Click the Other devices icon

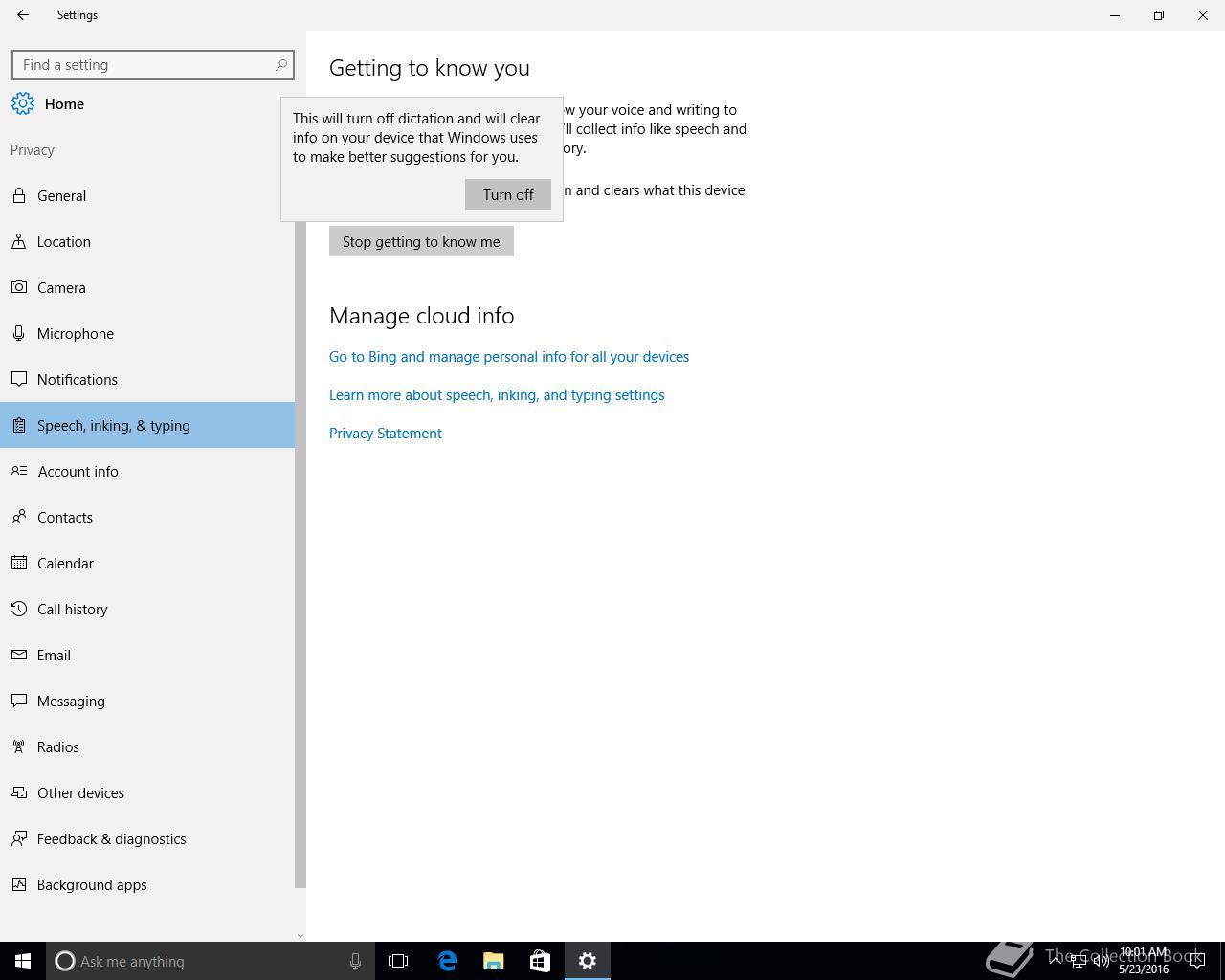pos(19,792)
